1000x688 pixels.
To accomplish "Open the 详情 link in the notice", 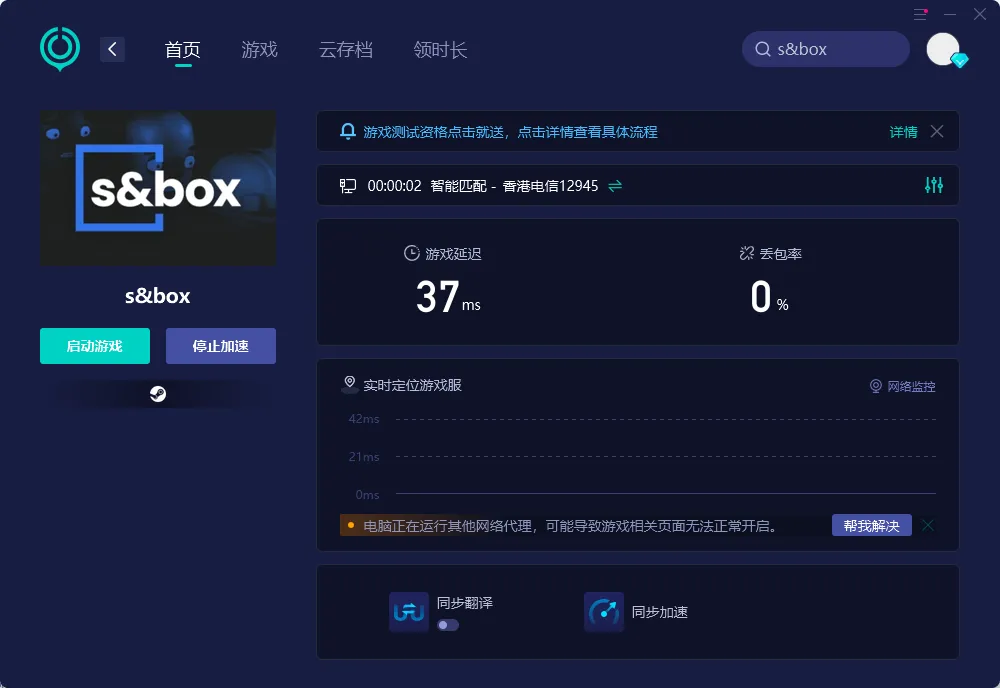I will point(904,132).
